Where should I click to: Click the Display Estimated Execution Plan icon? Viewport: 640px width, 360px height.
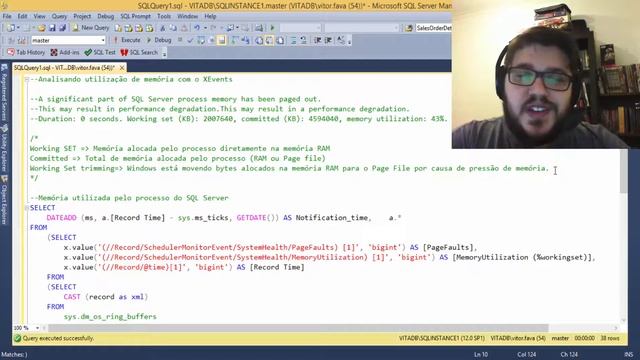(201, 40)
